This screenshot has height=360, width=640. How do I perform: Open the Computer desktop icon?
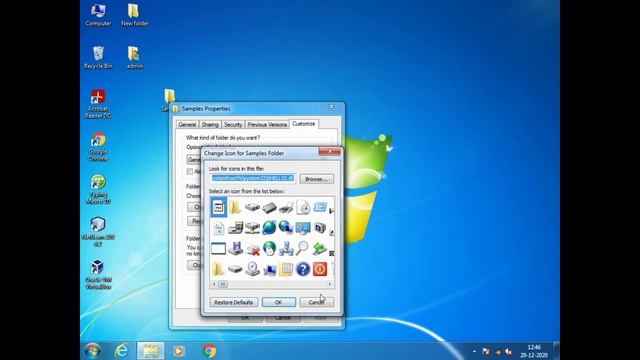pyautogui.click(x=98, y=15)
